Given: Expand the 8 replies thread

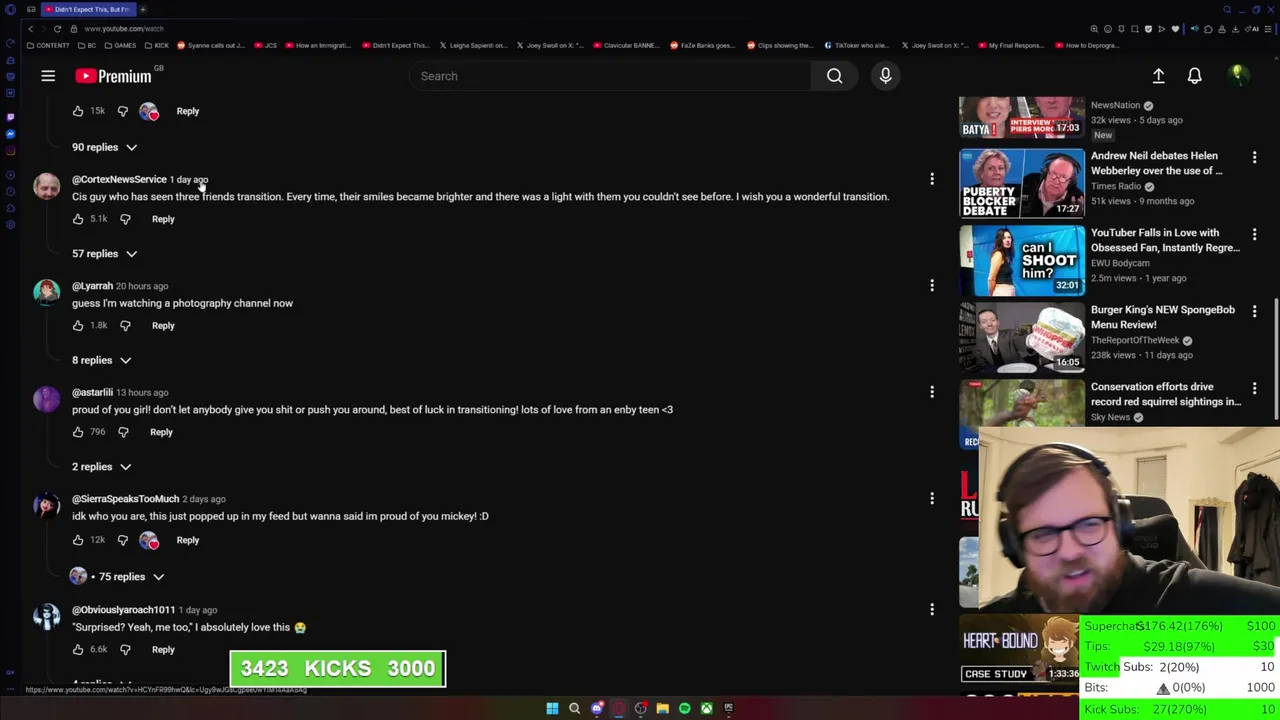Looking at the screenshot, I should click(101, 360).
